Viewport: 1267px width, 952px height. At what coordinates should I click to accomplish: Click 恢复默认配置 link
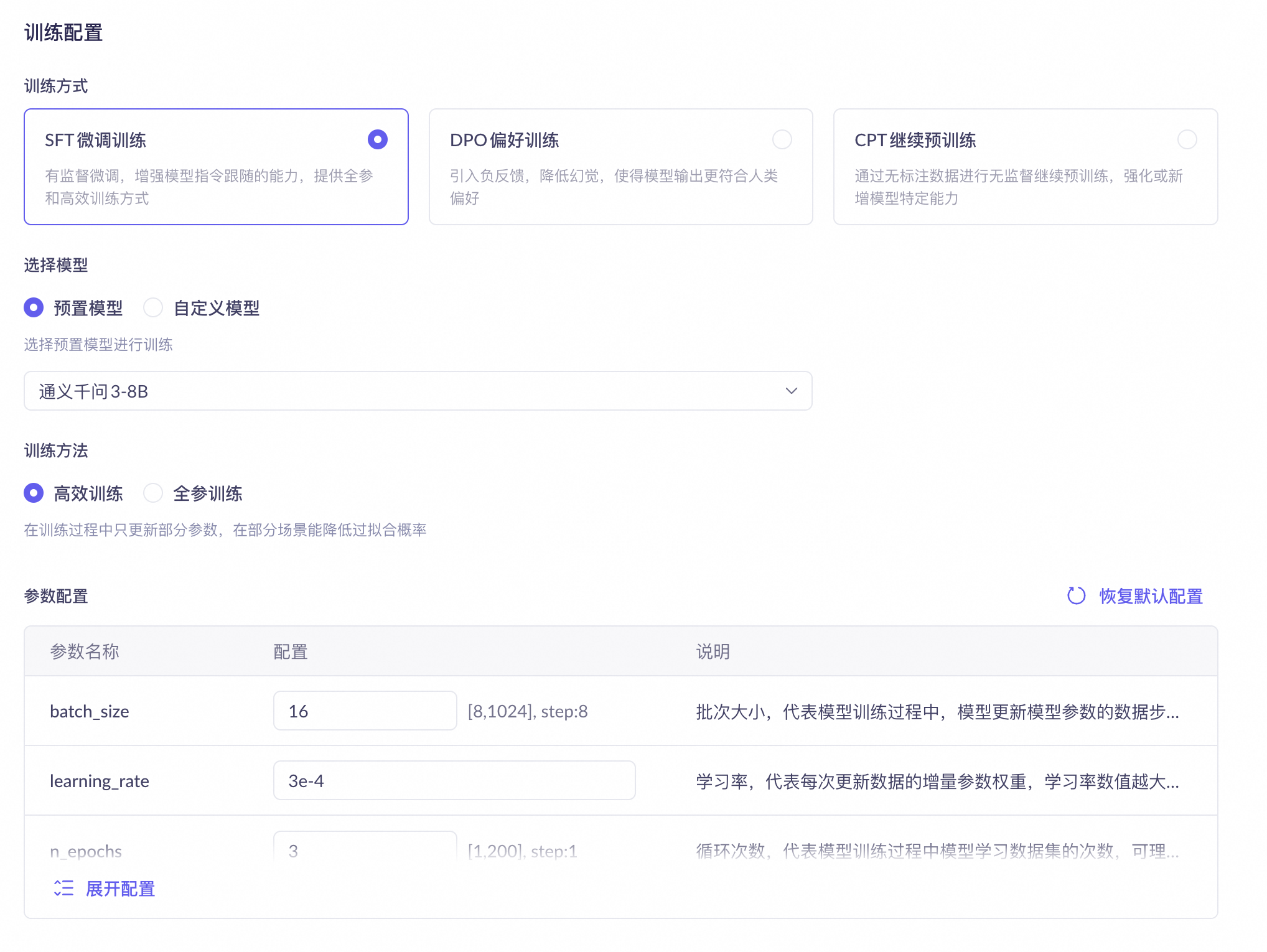click(x=1151, y=596)
